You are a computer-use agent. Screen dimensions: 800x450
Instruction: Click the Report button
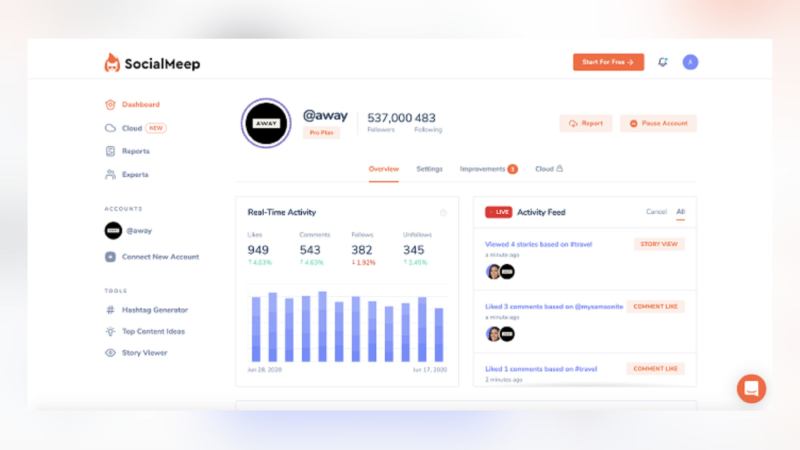(586, 123)
